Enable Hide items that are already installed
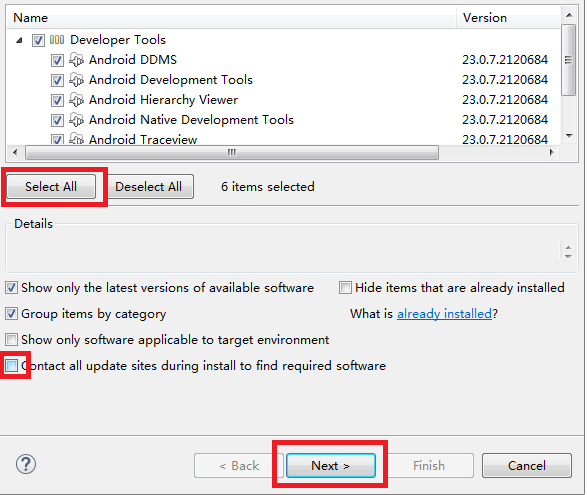The width and height of the screenshot is (587, 495). (345, 288)
